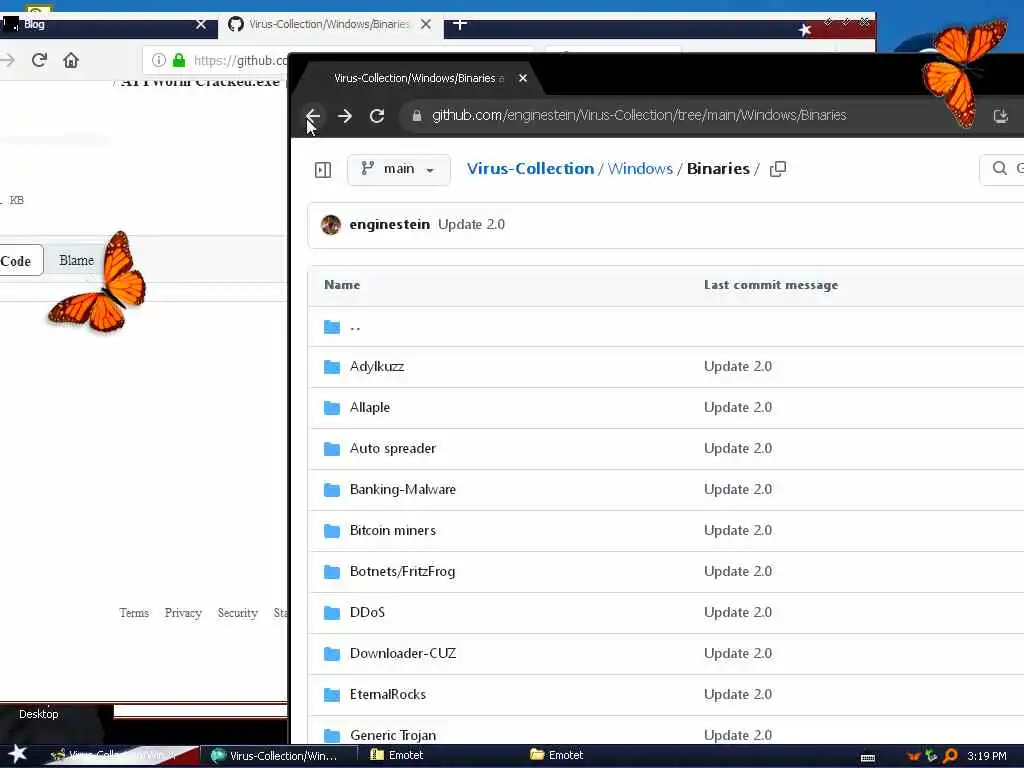
Task: Switch to Blame view in background page
Action: pos(76,261)
